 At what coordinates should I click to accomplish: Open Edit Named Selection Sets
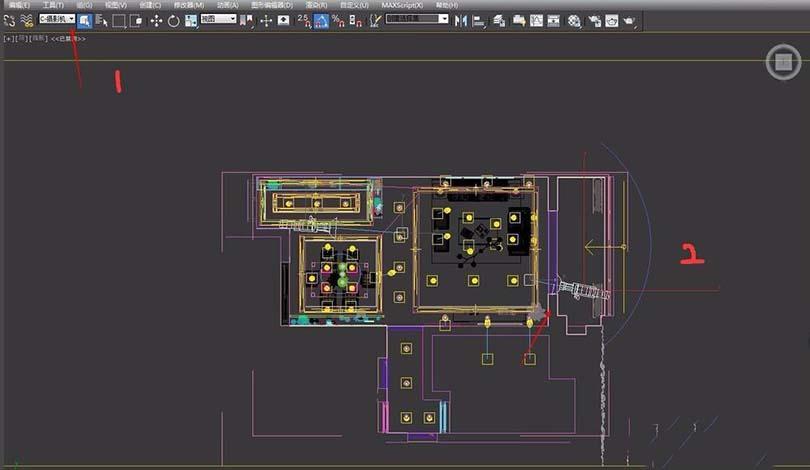coord(375,21)
